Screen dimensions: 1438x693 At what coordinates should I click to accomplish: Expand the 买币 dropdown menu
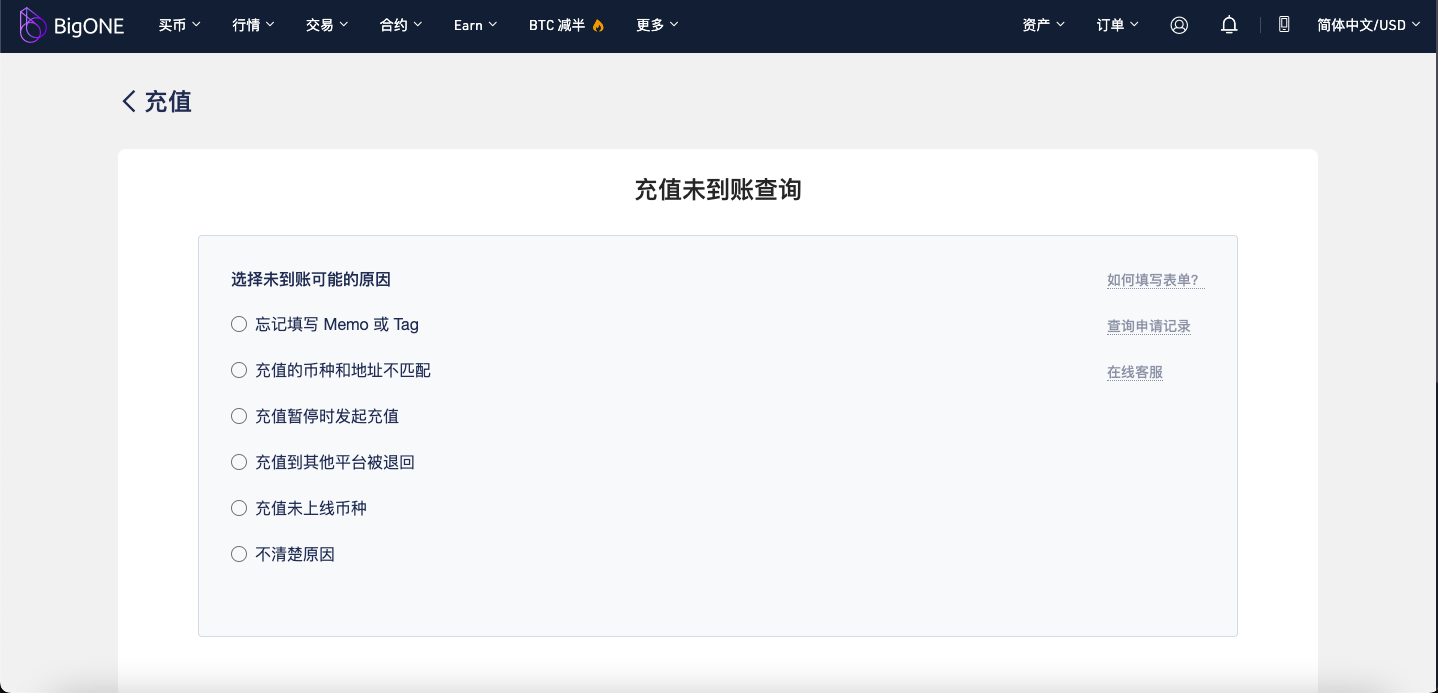pyautogui.click(x=180, y=25)
